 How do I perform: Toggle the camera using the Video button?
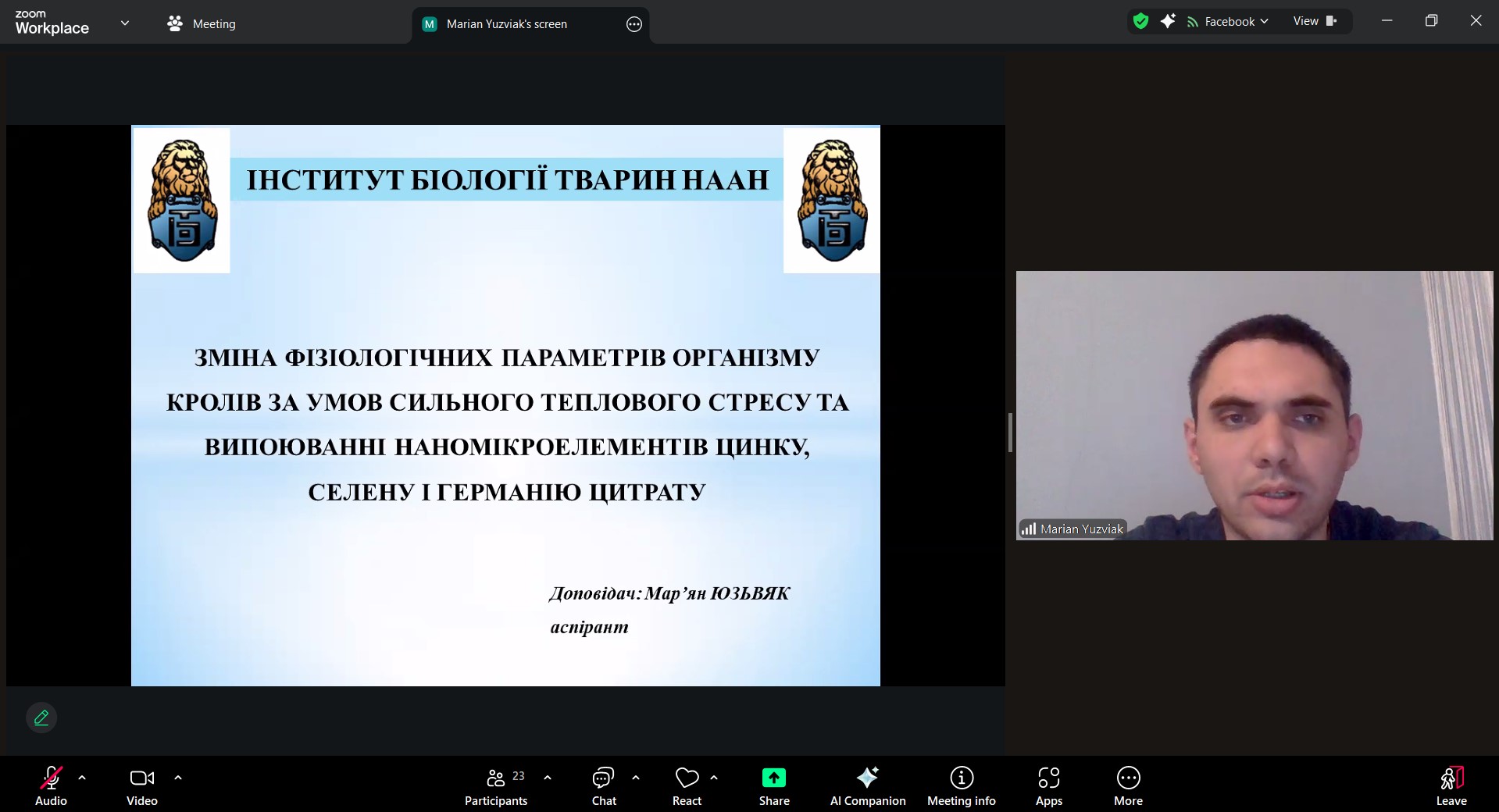[141, 785]
